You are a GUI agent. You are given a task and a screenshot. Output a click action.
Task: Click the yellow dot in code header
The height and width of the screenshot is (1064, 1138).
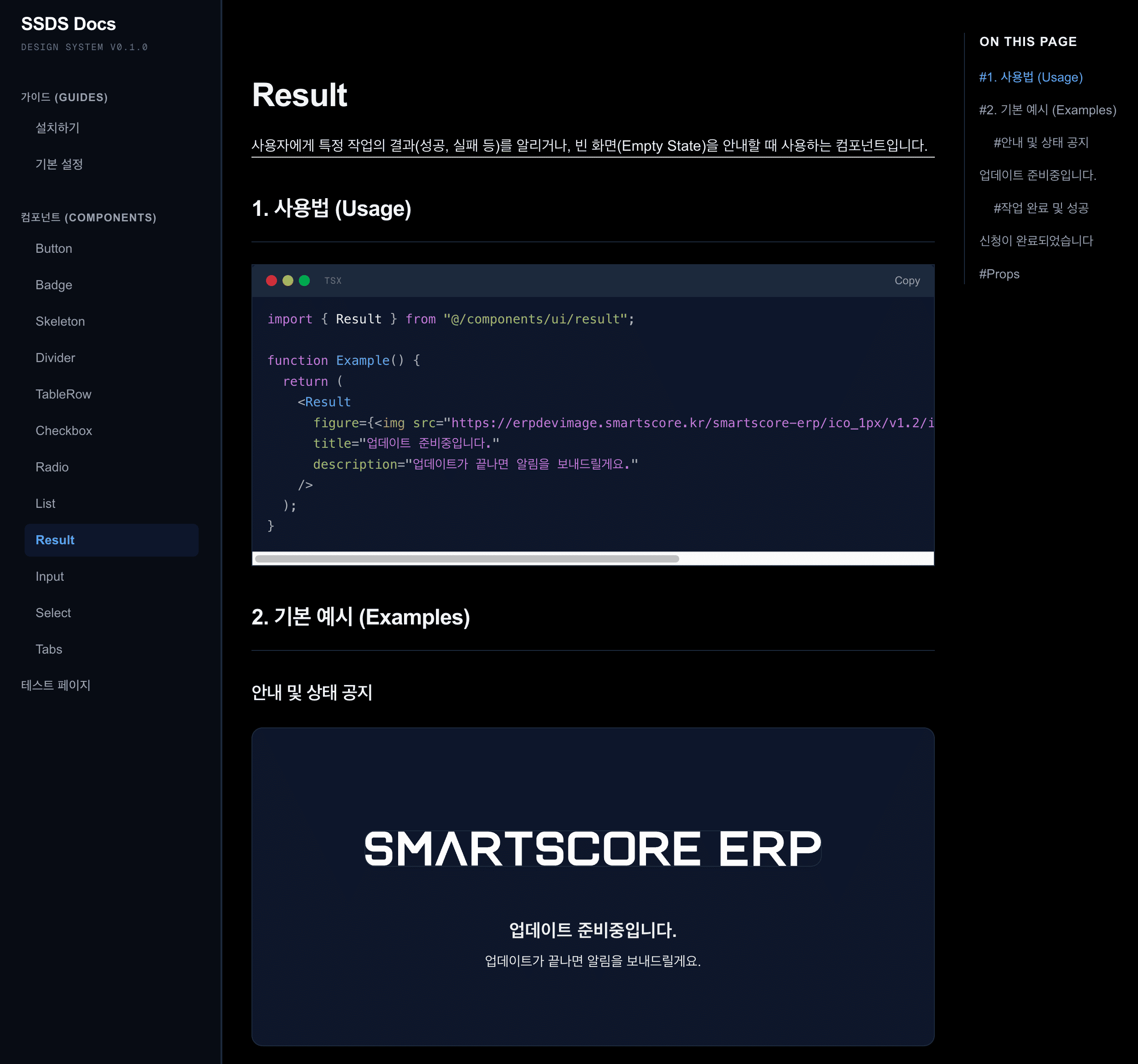point(288,281)
